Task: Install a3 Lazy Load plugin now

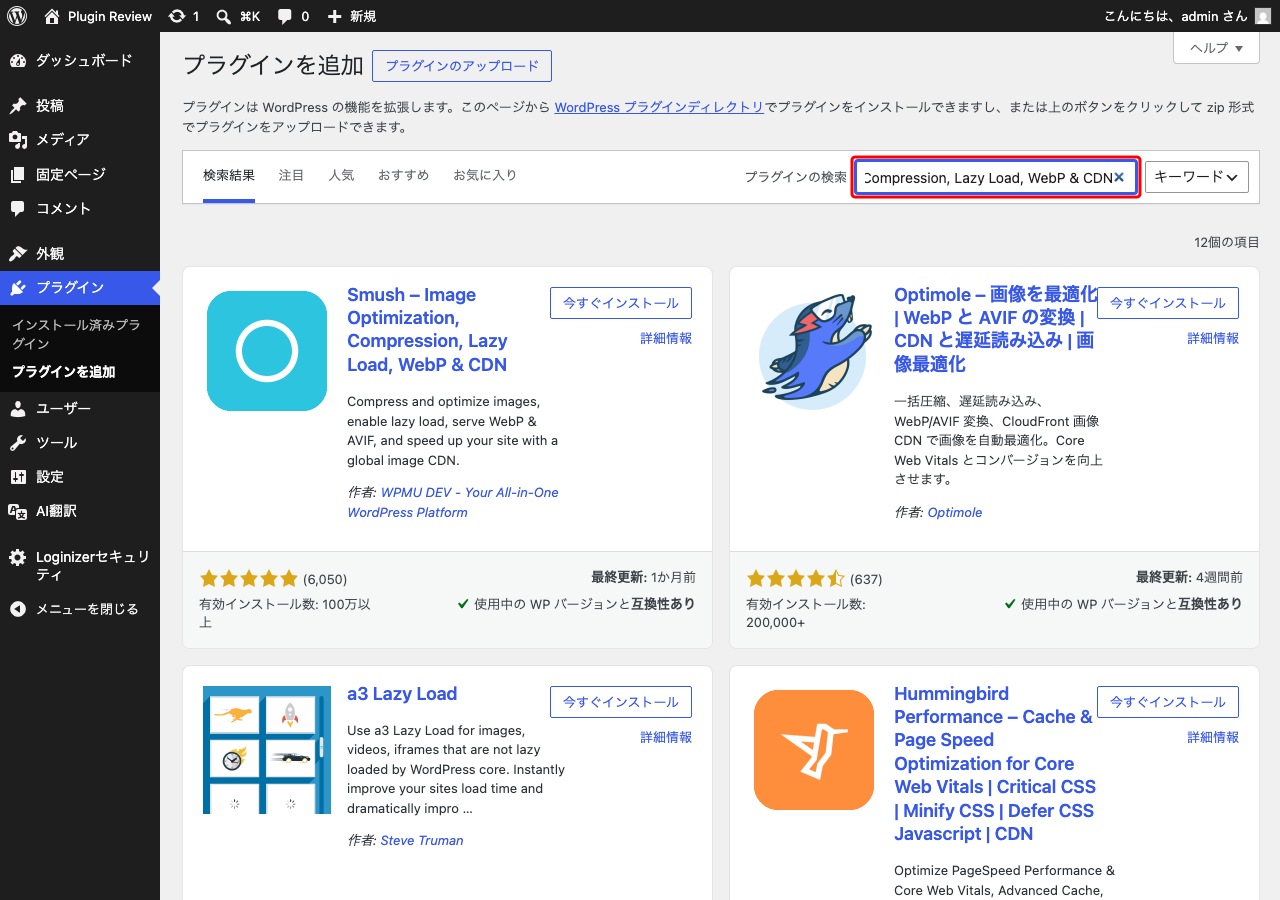Action: (621, 702)
